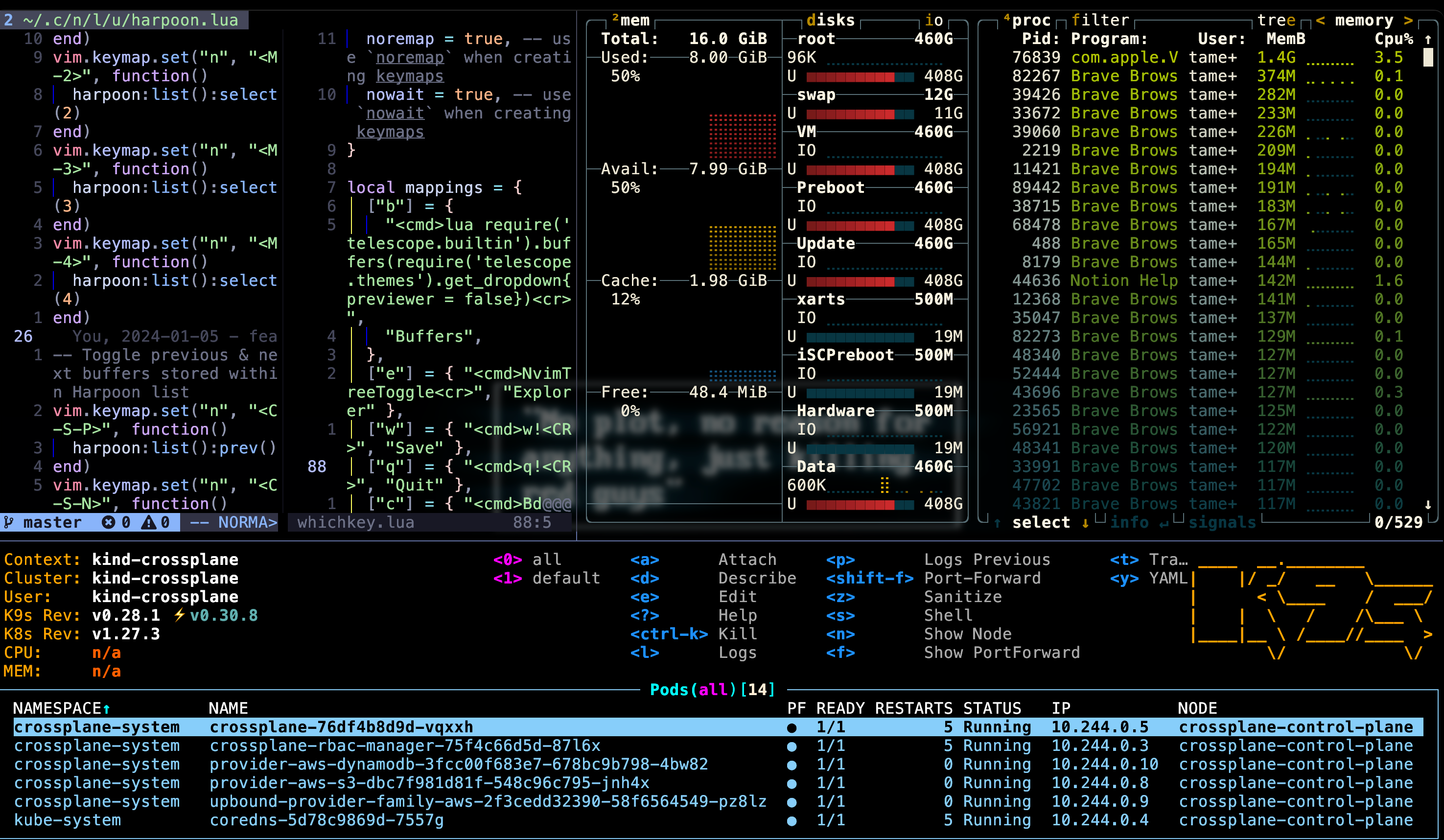Expand select options in the process footer

(1041, 522)
